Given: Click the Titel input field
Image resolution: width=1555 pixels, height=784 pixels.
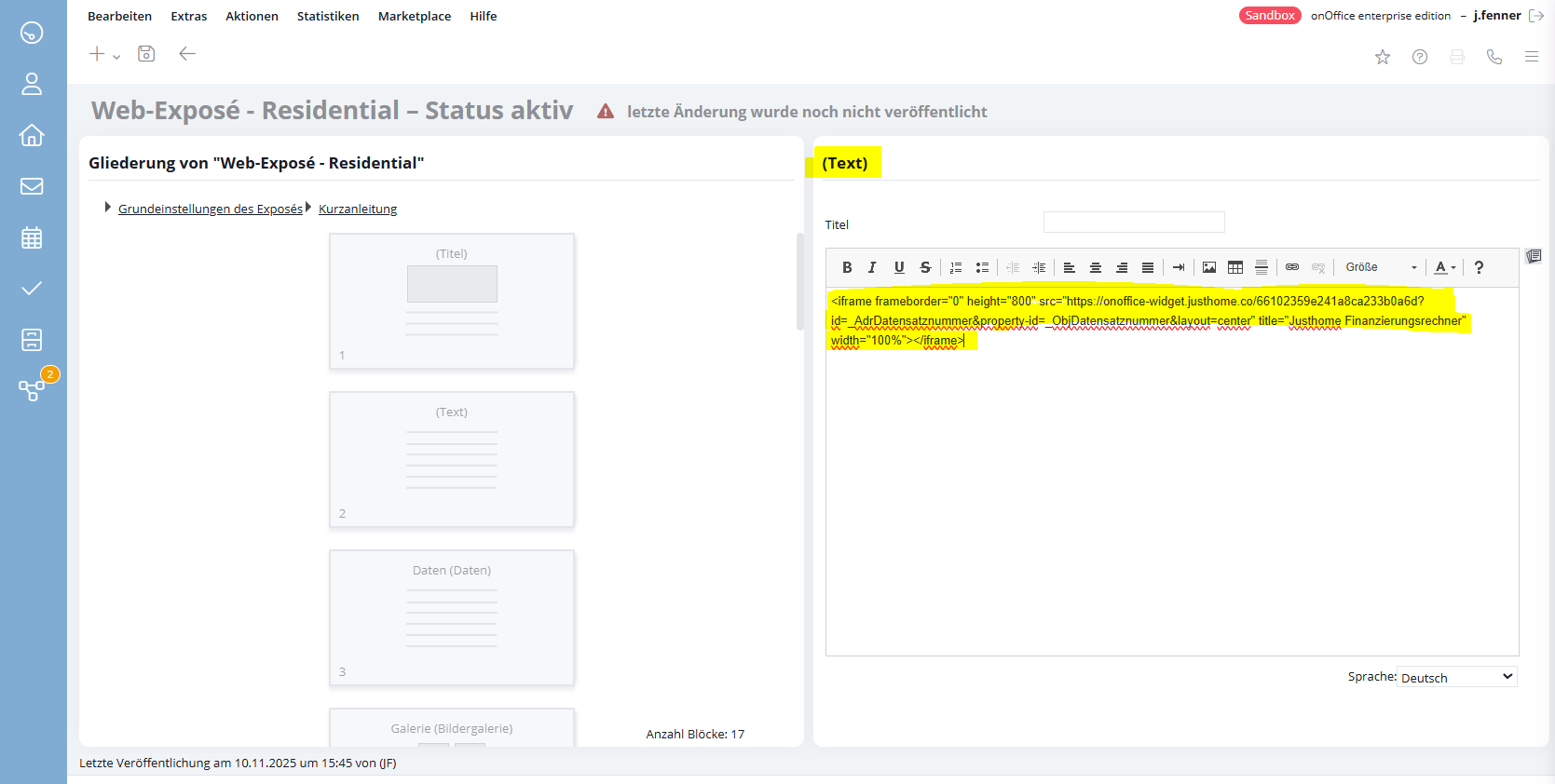Looking at the screenshot, I should tap(1133, 223).
